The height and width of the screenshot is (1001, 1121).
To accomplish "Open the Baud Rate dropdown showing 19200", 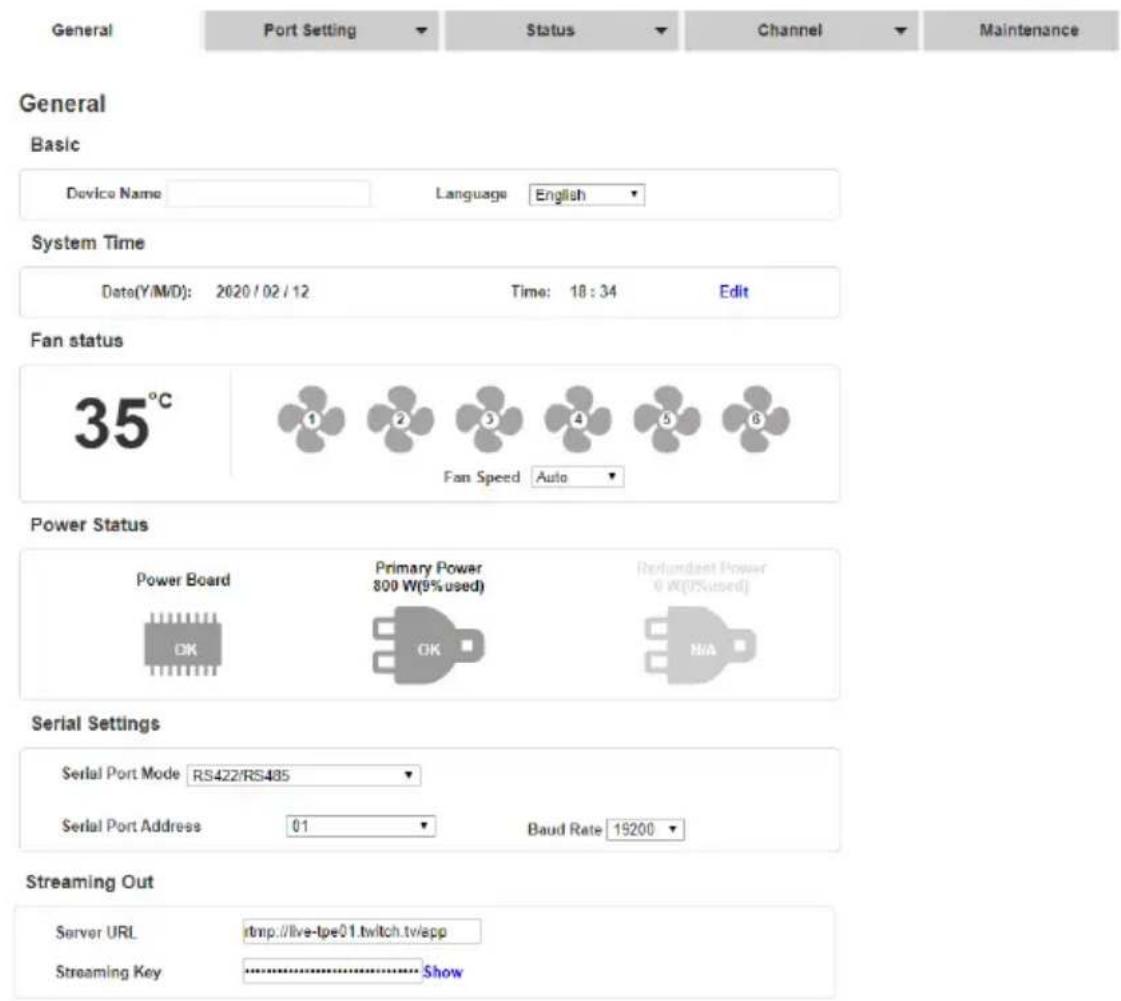I will 645,829.
